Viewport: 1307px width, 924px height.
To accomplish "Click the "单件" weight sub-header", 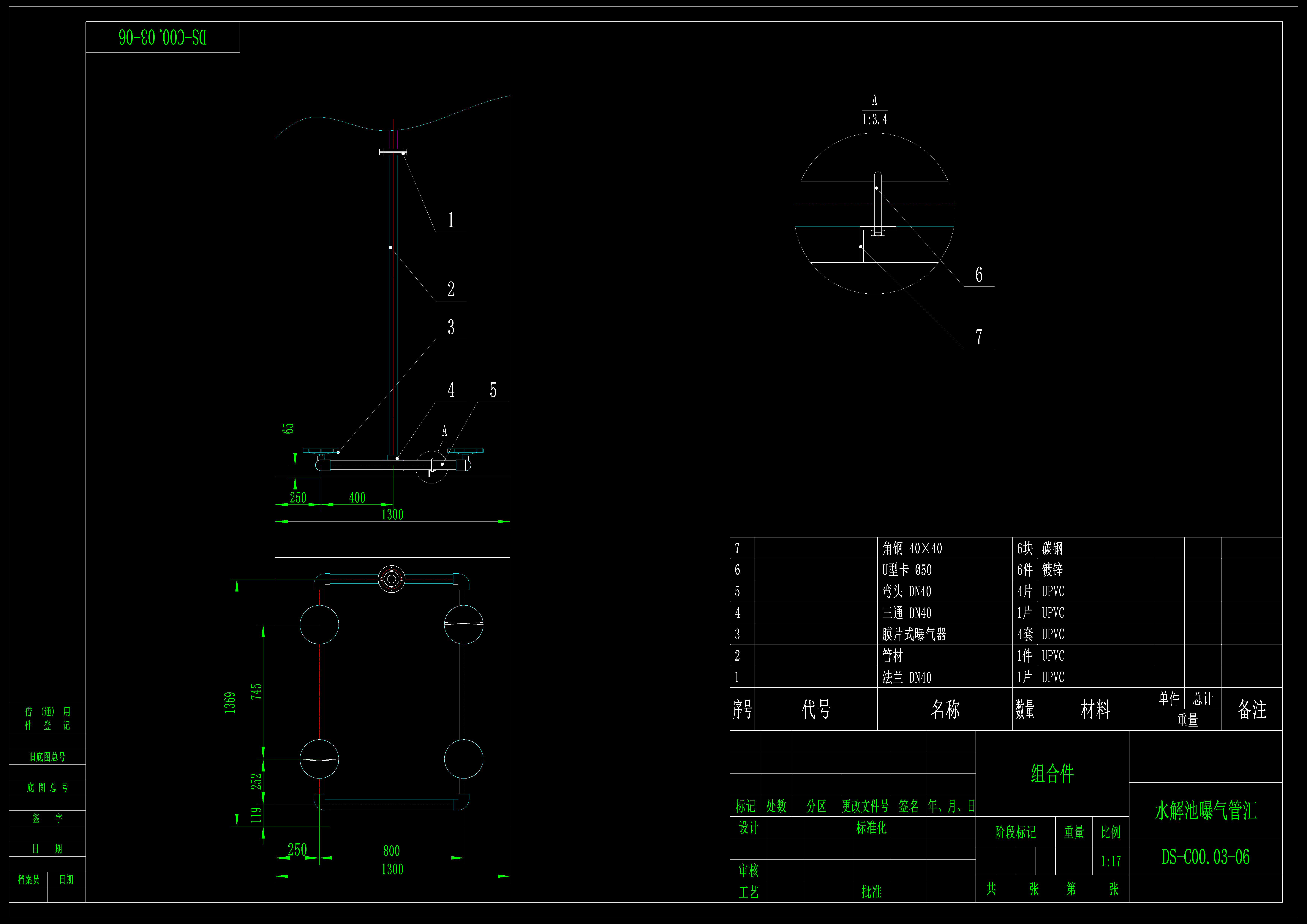I will click(1169, 699).
